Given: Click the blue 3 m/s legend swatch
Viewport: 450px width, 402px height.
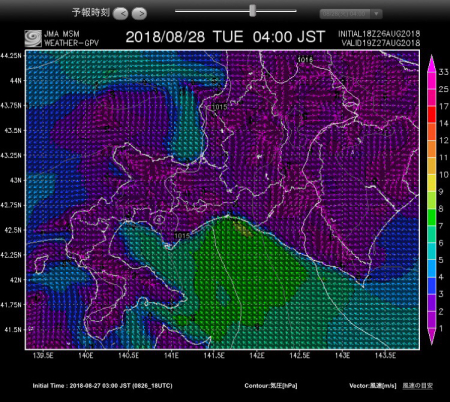Looking at the screenshot, I should tap(432, 286).
